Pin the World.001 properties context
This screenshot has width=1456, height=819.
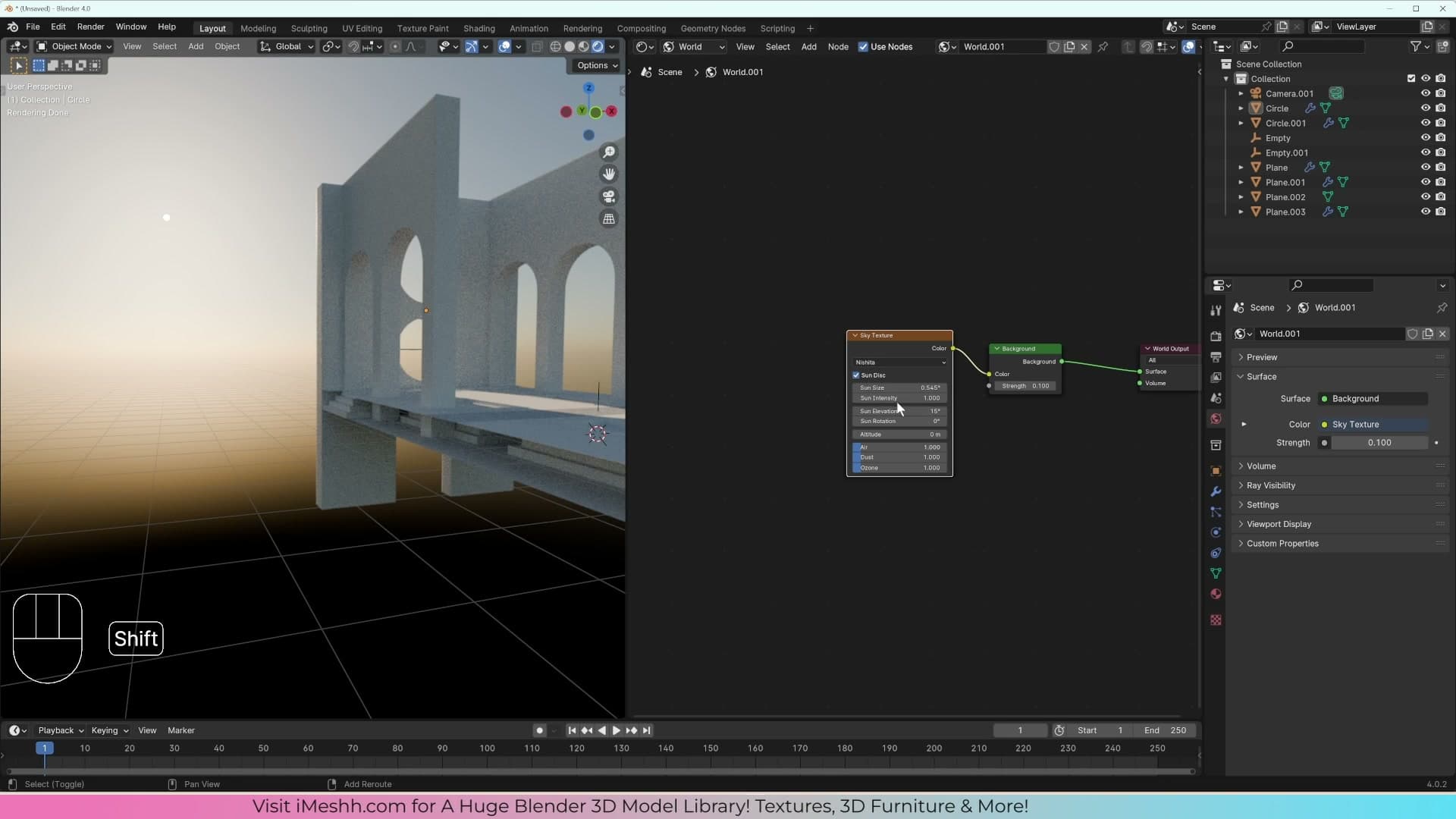(x=1442, y=308)
